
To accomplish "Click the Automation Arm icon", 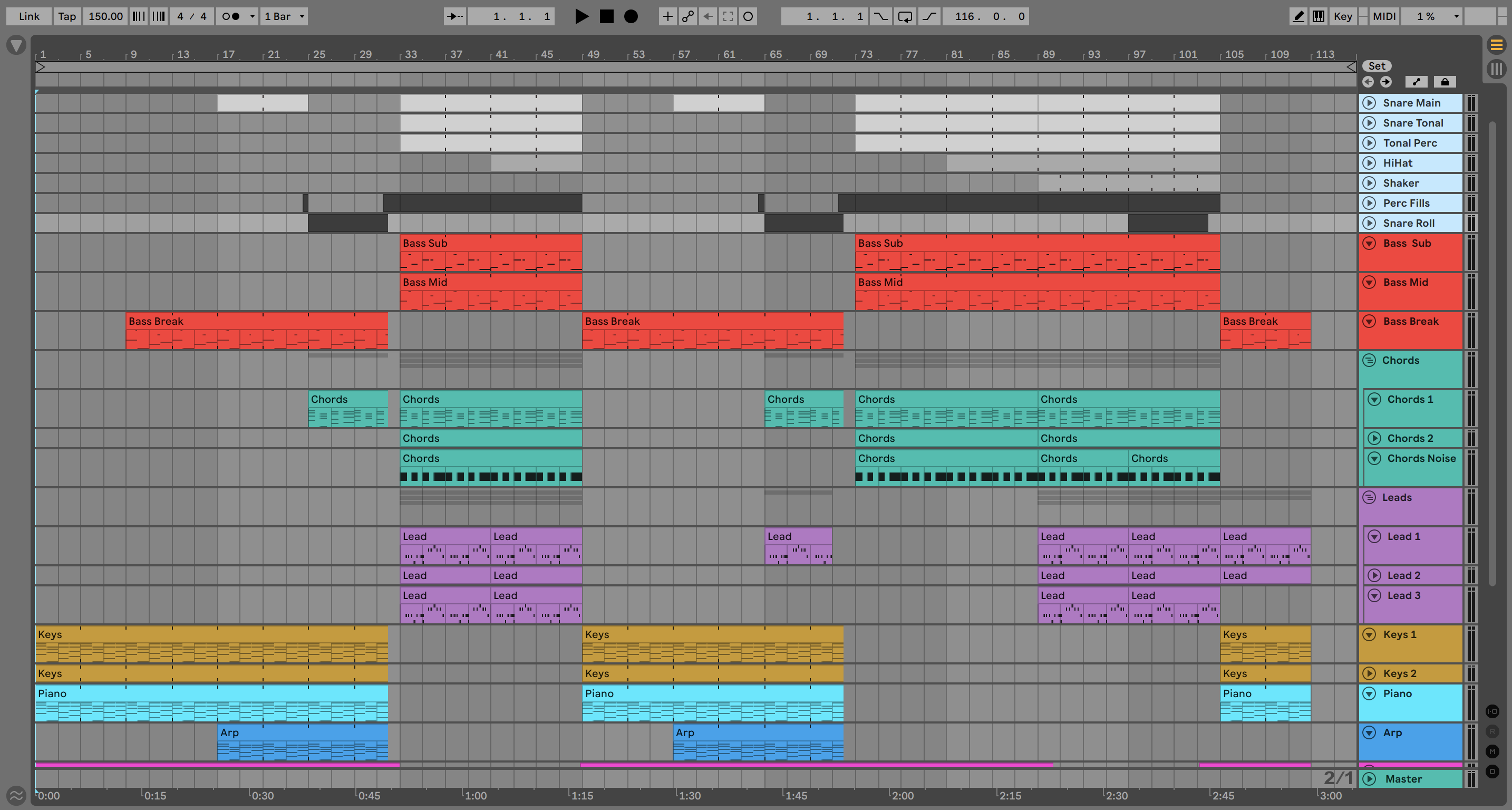I will [x=688, y=16].
